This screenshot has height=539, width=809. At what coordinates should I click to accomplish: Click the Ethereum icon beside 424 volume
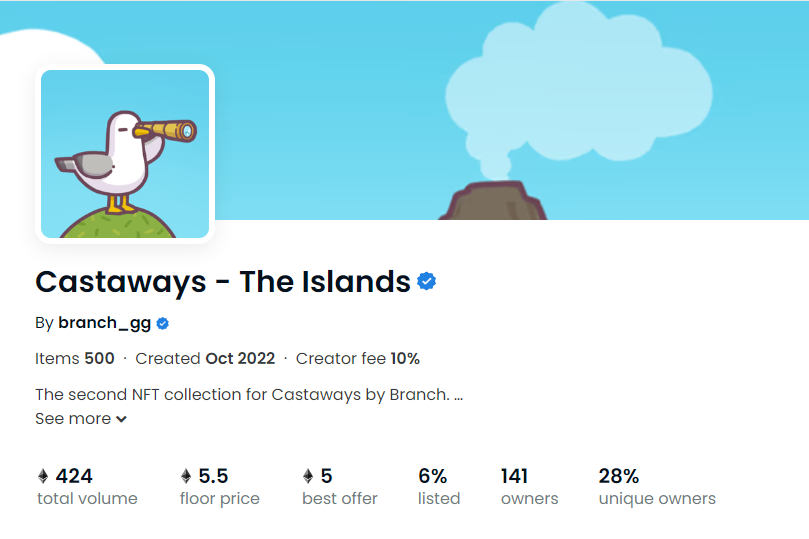pos(43,476)
